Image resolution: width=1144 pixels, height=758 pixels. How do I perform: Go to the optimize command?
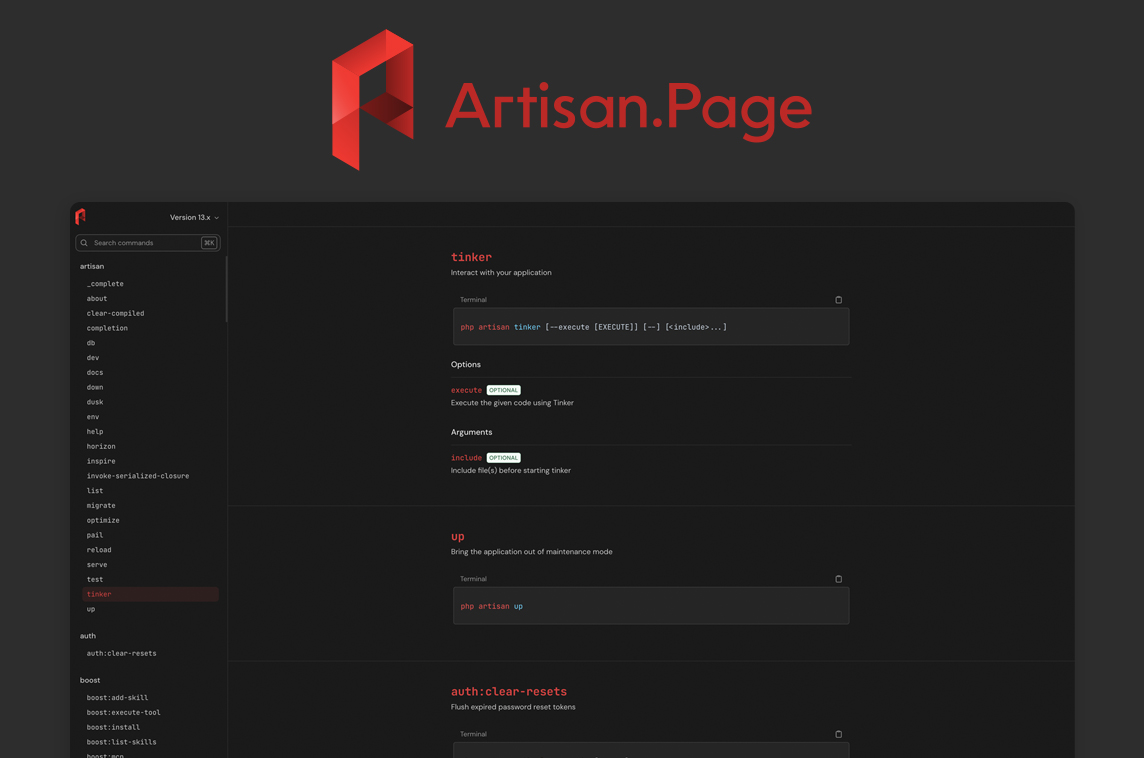(x=103, y=520)
